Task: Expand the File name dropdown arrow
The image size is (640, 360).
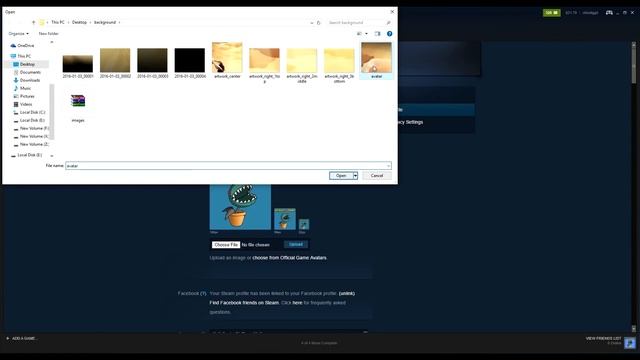Action: point(389,166)
